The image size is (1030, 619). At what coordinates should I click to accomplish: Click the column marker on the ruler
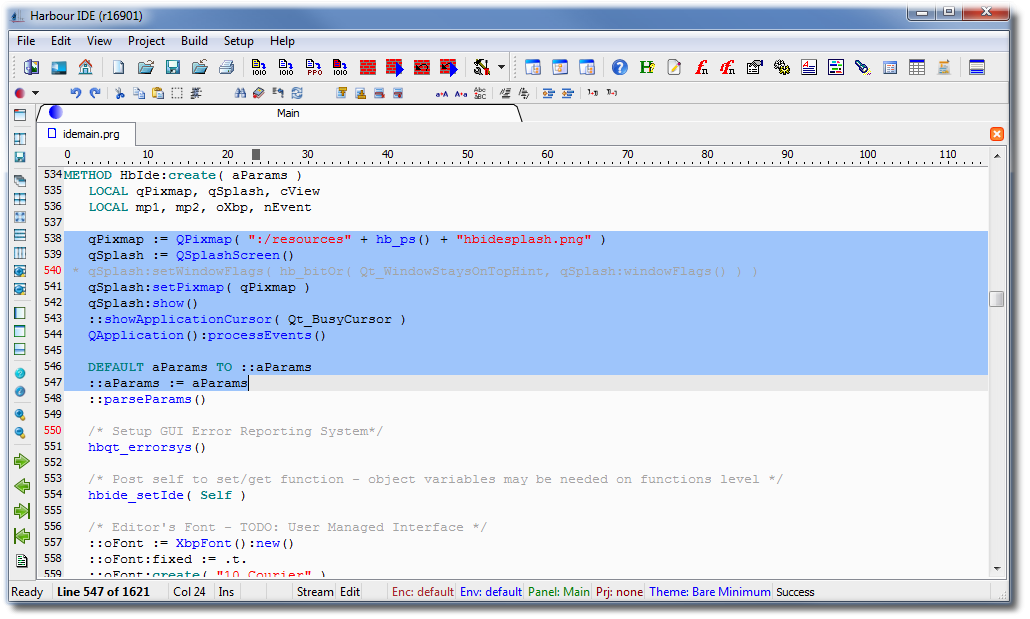click(256, 154)
